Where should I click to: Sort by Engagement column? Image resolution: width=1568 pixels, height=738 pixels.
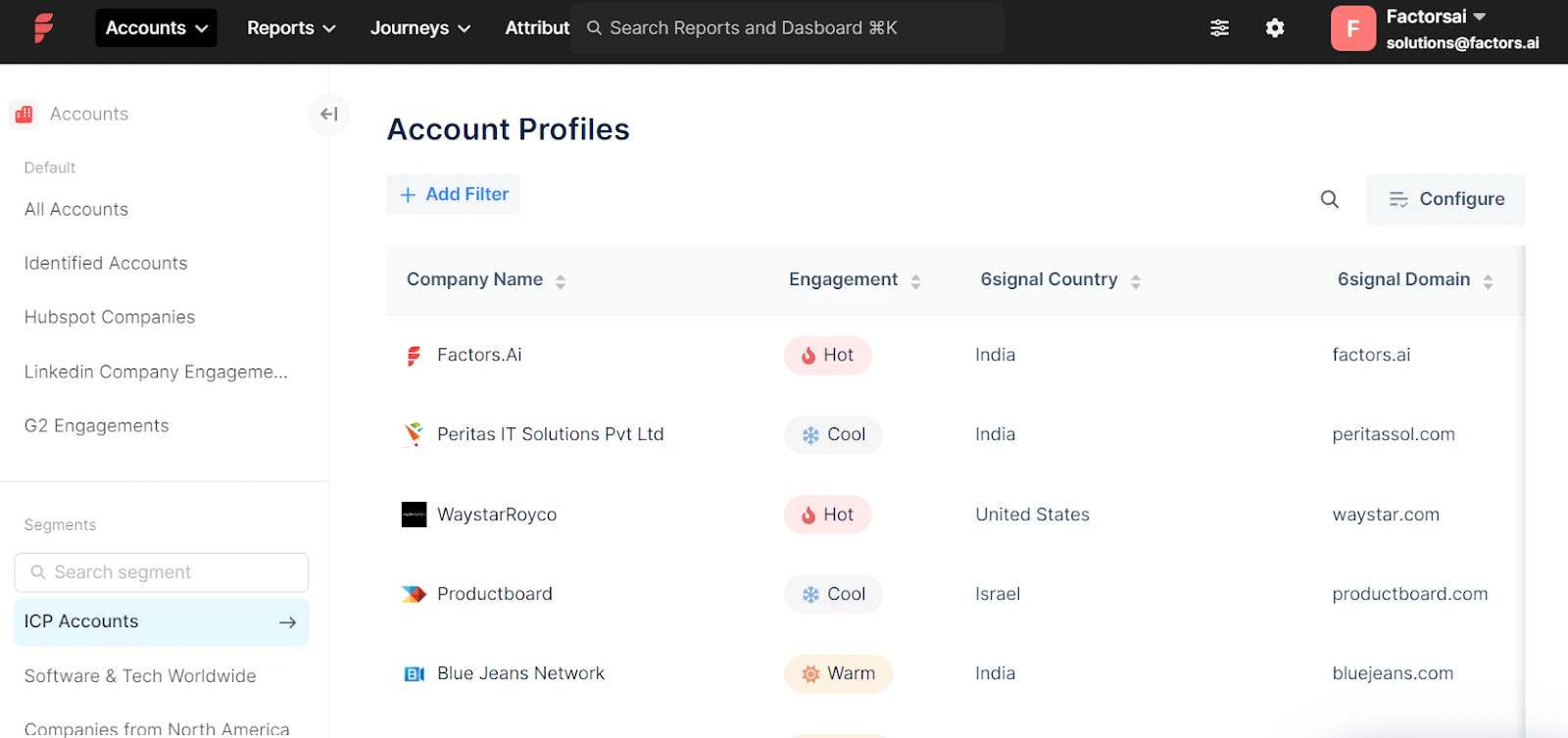(x=915, y=281)
